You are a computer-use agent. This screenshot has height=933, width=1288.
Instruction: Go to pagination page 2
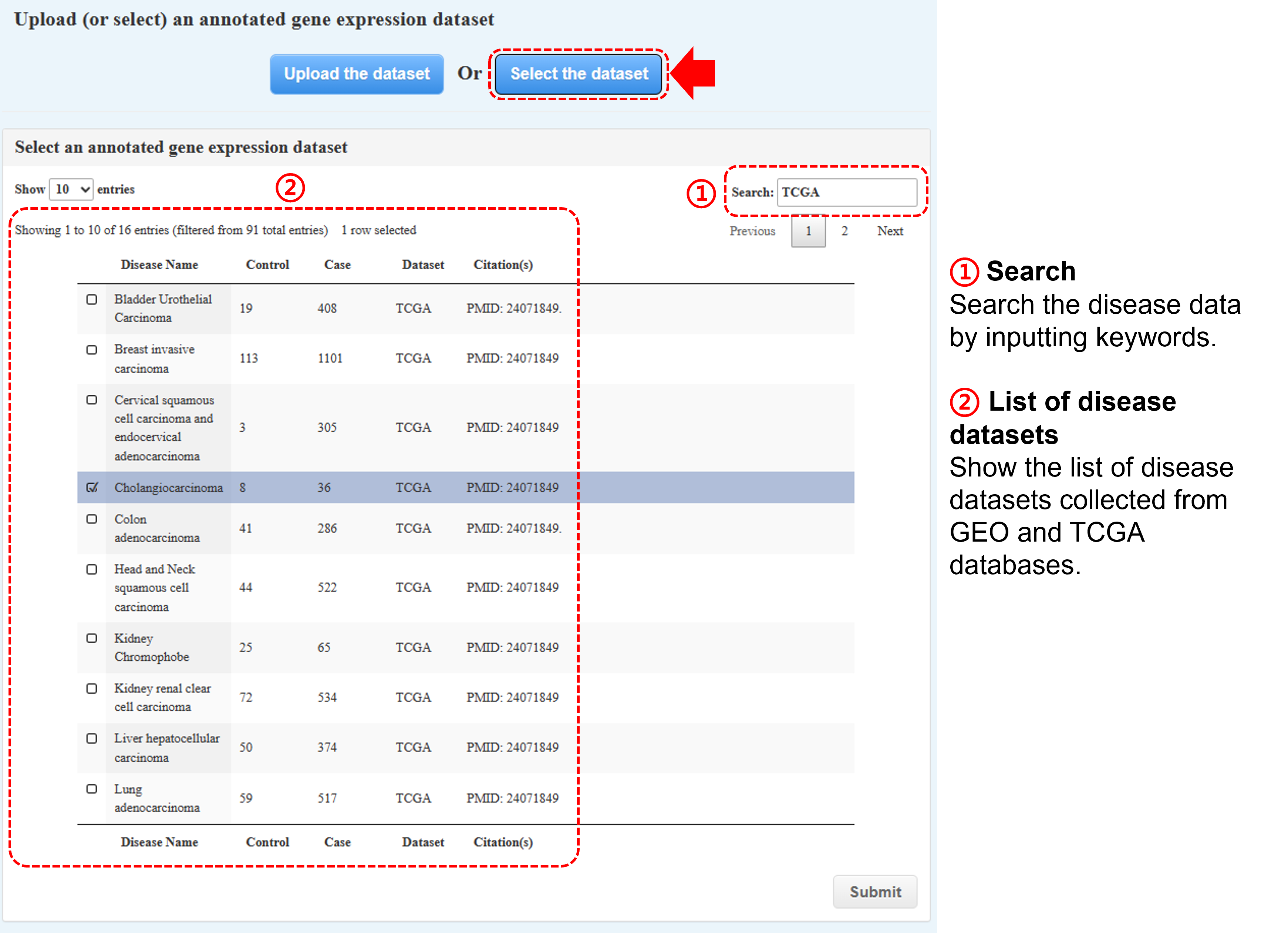point(844,231)
